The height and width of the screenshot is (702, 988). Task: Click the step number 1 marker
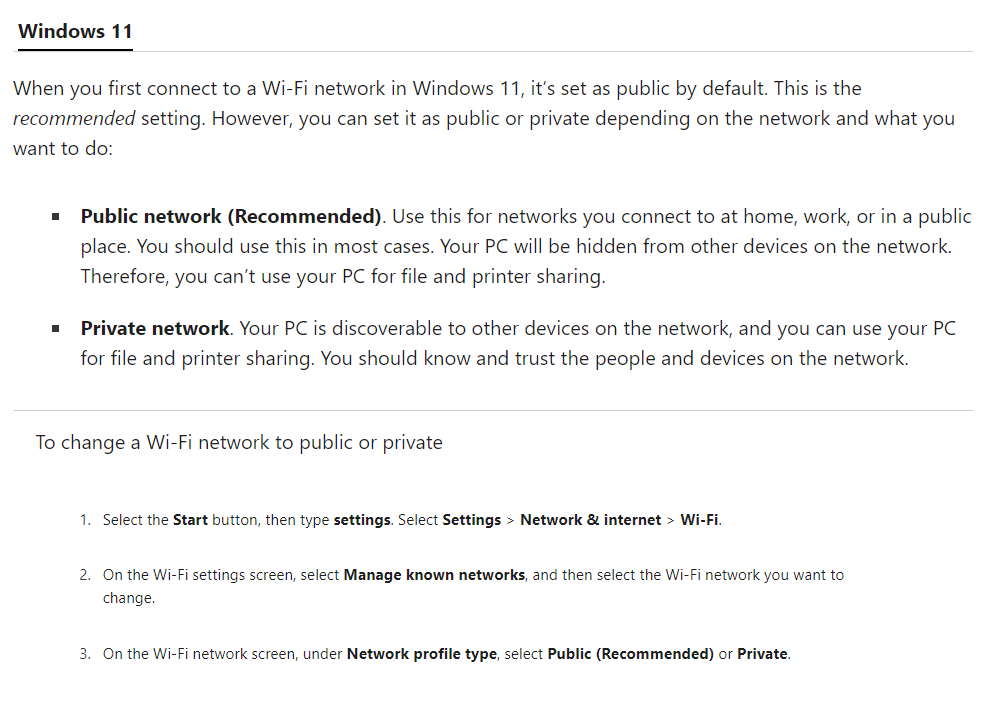click(85, 520)
